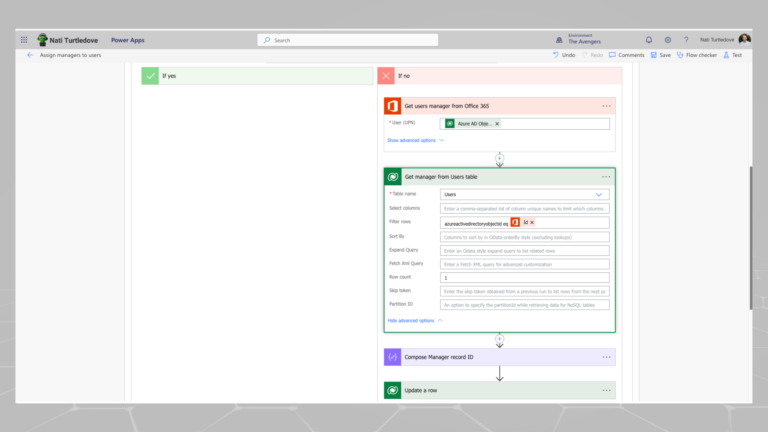This screenshot has width=768, height=432.
Task: Open notifications bell icon
Action: coord(649,40)
